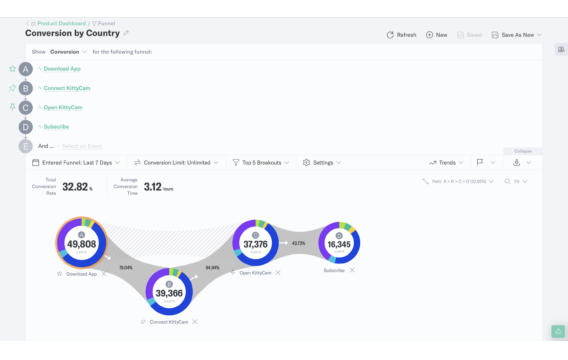Viewport: 568px width, 360px height.
Task: Go to the Product Dashboard breadcrumb link
Action: coord(62,23)
